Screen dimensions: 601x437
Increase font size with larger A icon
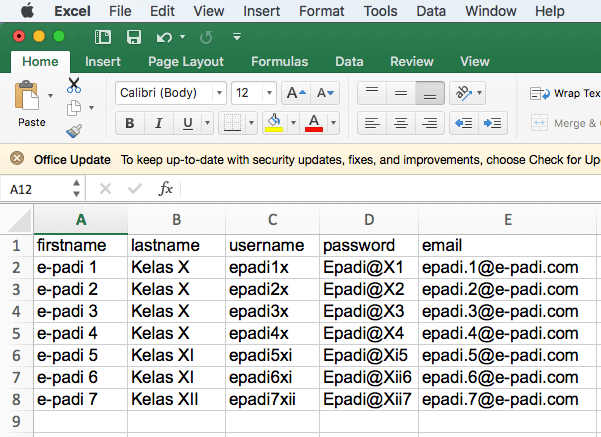pos(295,93)
